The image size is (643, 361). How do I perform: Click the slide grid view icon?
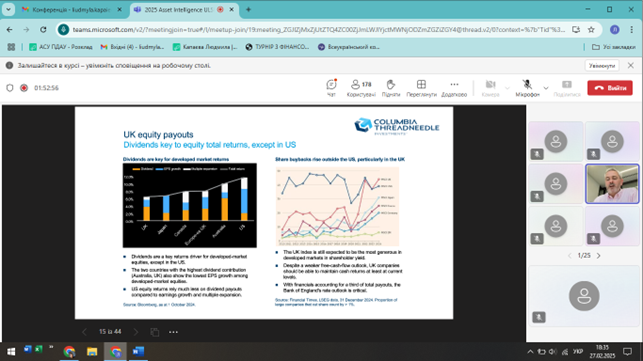pyautogui.click(x=155, y=332)
